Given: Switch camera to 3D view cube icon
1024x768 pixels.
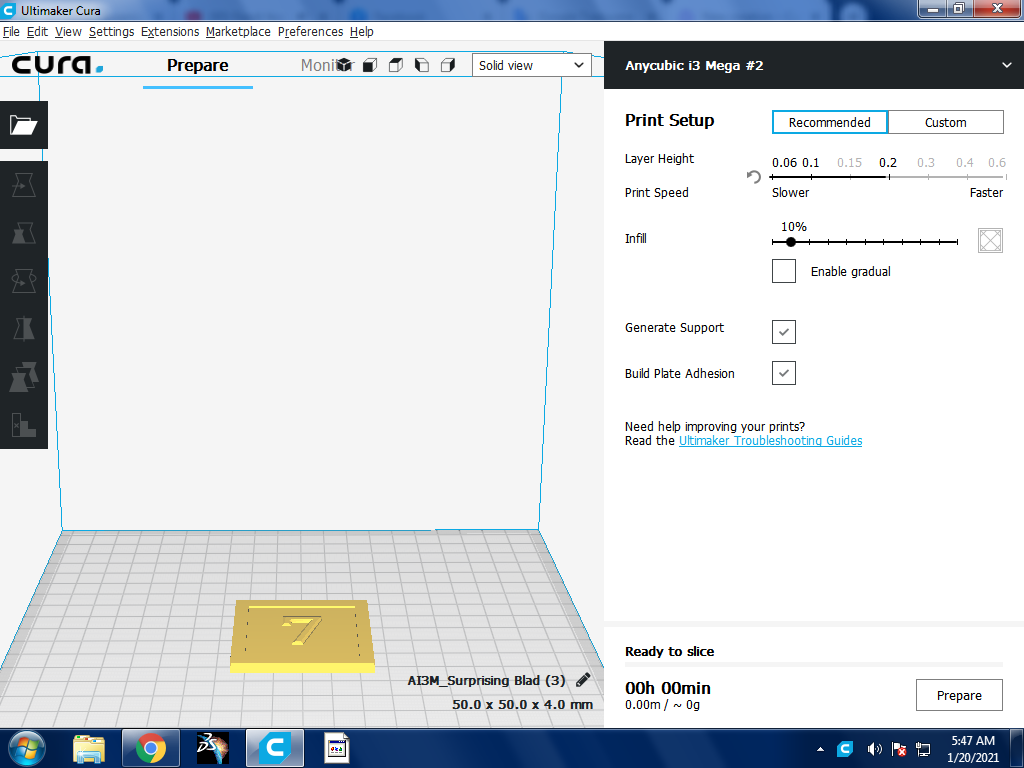Looking at the screenshot, I should point(345,65).
